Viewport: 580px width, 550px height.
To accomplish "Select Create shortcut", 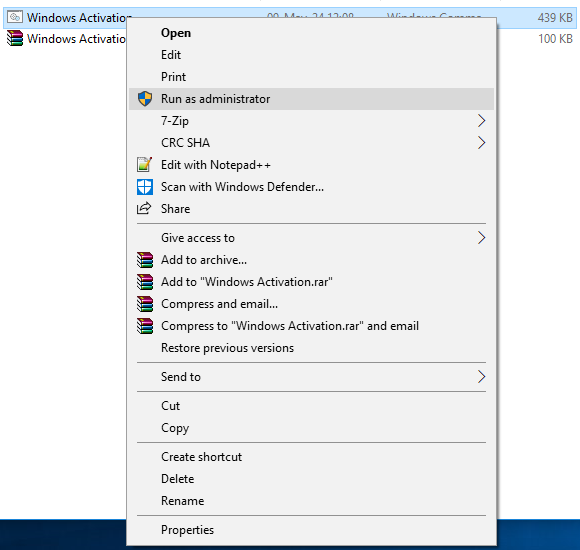I will coord(311,457).
